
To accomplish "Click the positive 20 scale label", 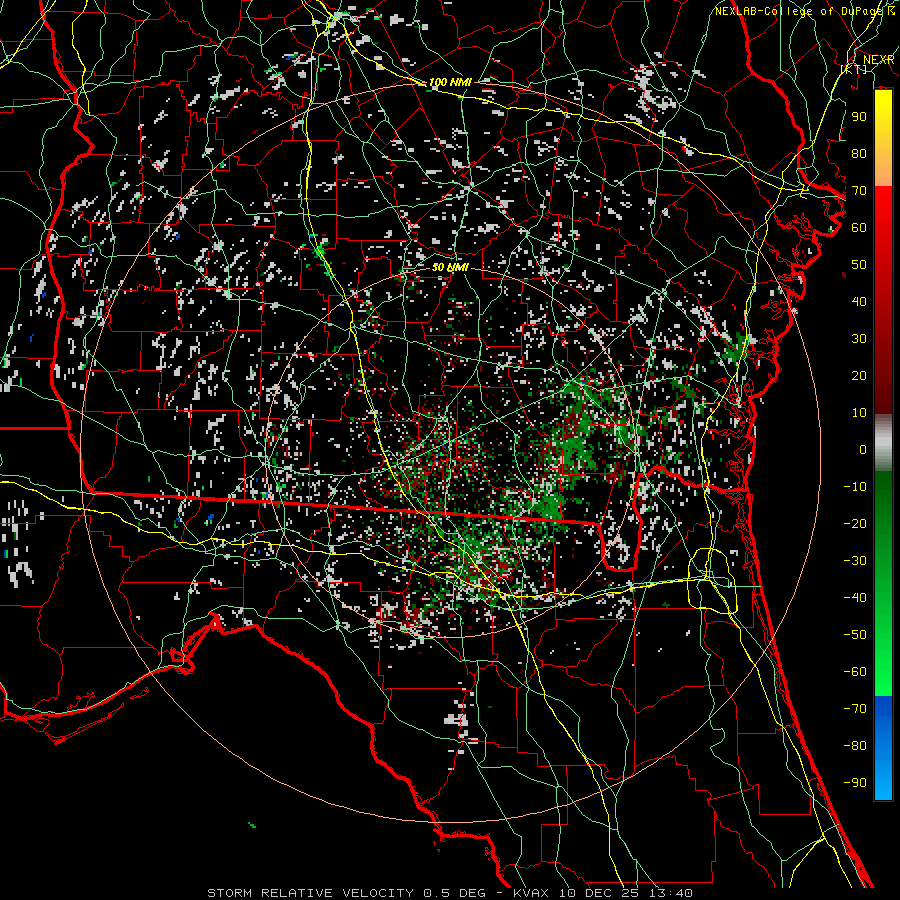I will tap(859, 375).
